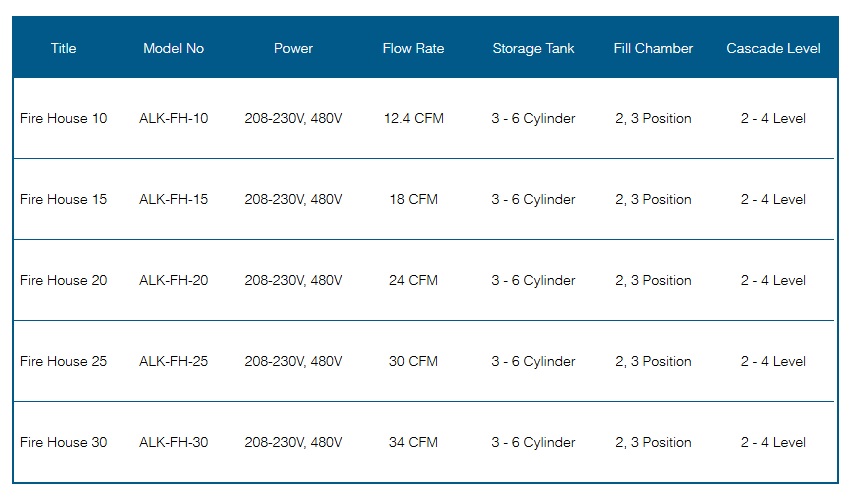Select the Fire House 10 row title

64,119
